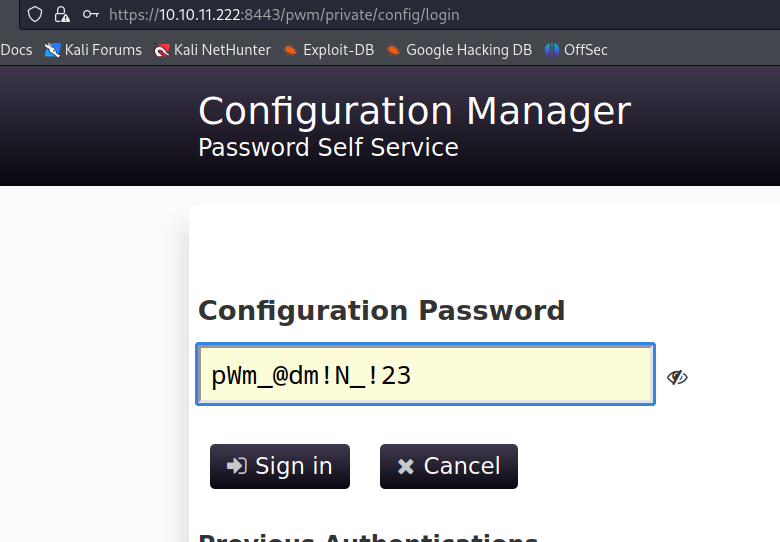Focus the Configuration Password input field

[x=426, y=375]
